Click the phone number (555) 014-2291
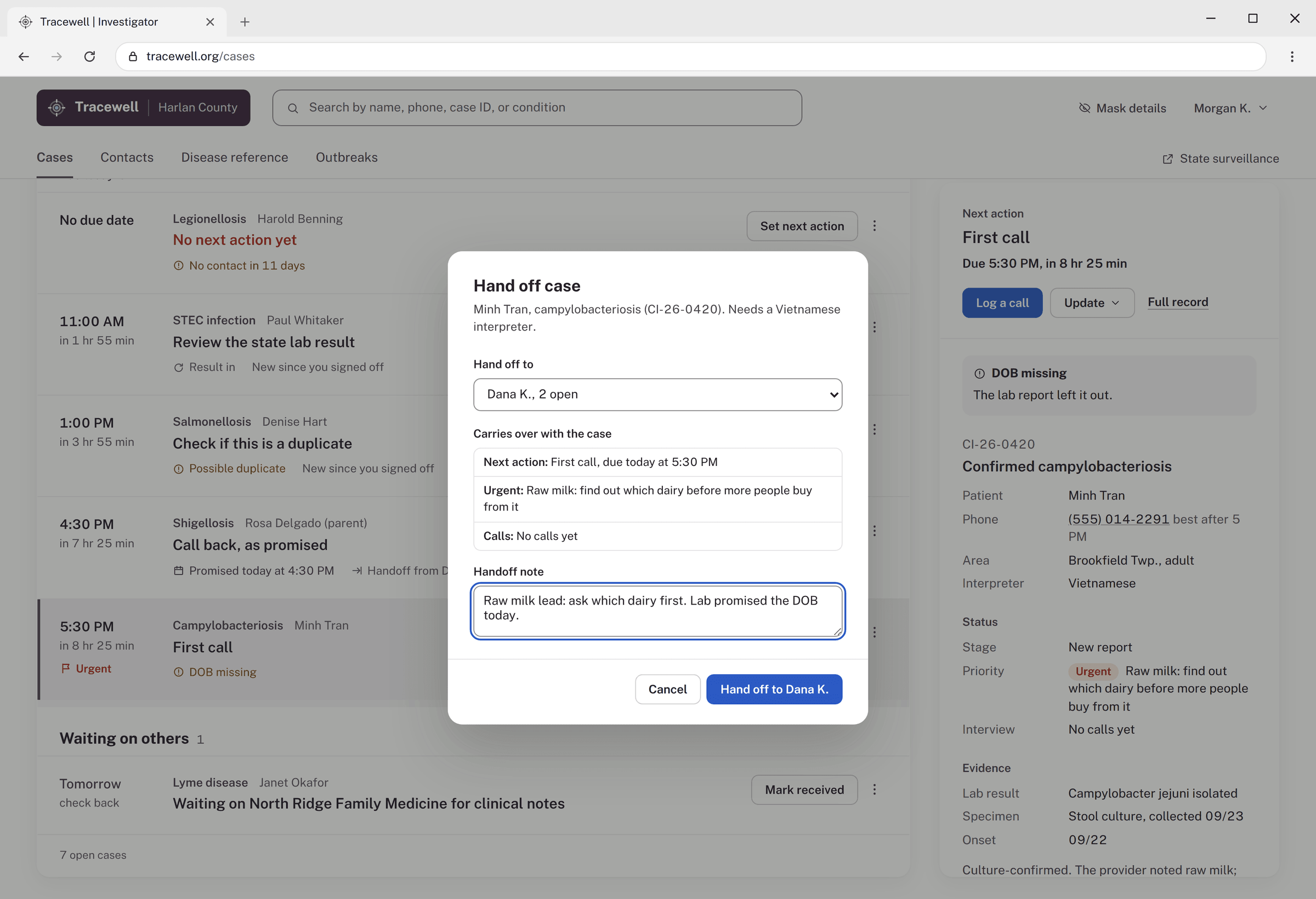Image resolution: width=1316 pixels, height=899 pixels. 1119,519
